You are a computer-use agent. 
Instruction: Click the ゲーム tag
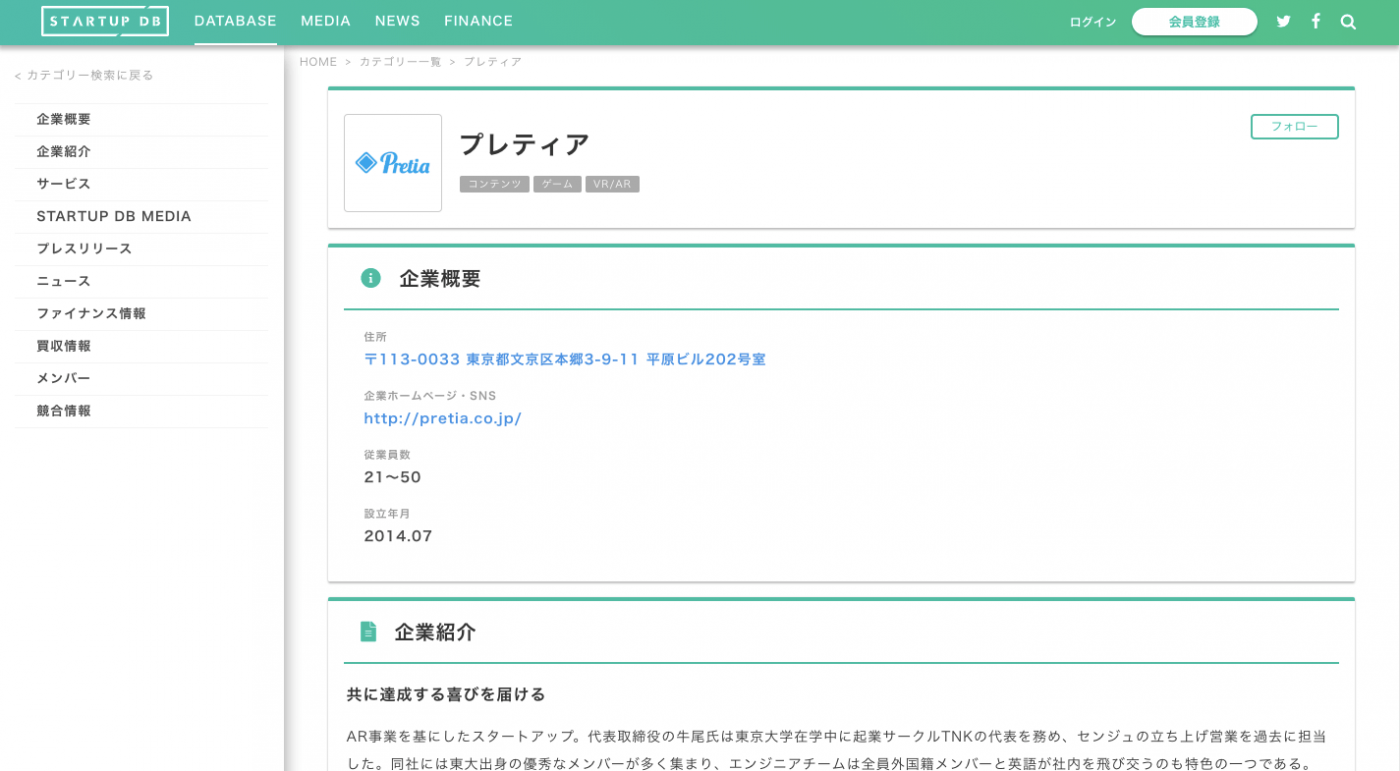click(x=557, y=184)
